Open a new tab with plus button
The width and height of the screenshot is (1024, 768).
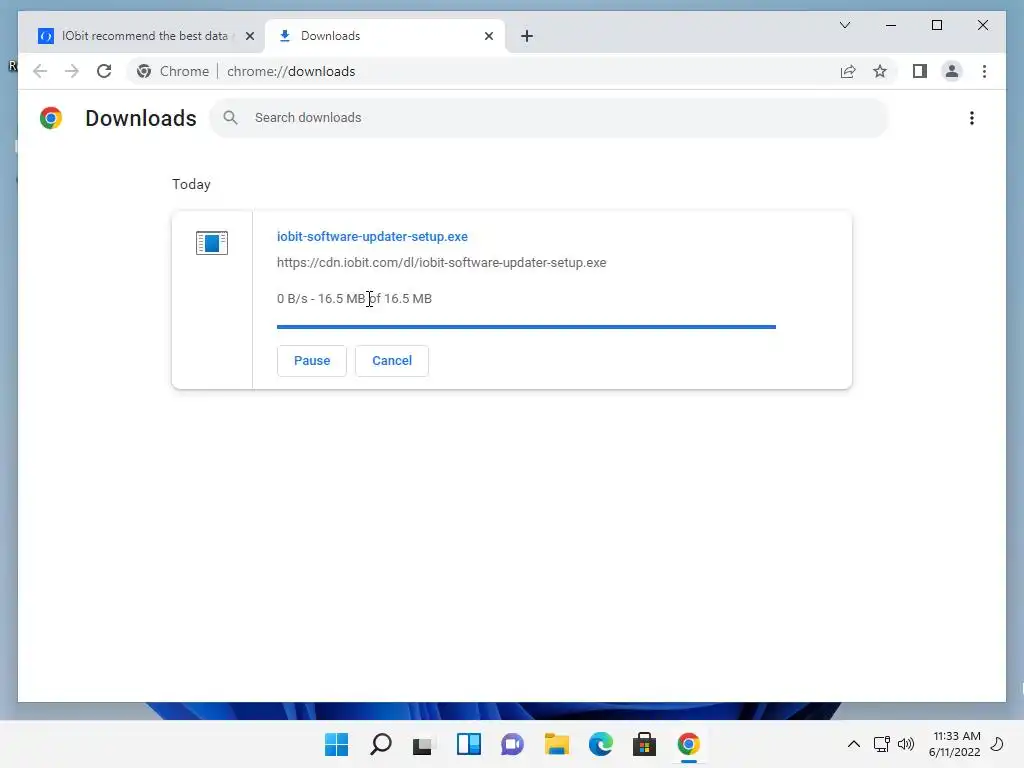(527, 36)
